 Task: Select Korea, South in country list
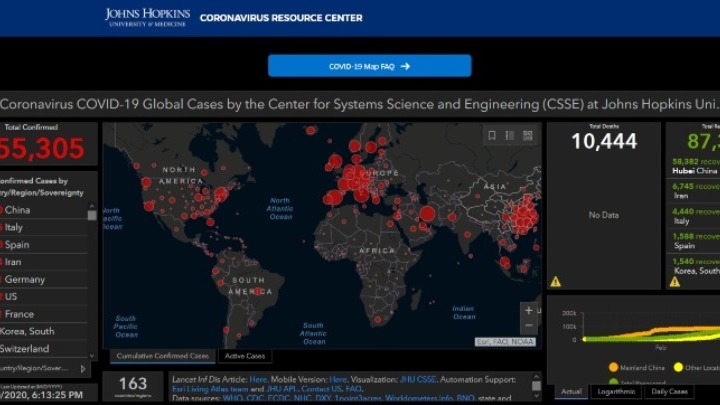point(44,332)
